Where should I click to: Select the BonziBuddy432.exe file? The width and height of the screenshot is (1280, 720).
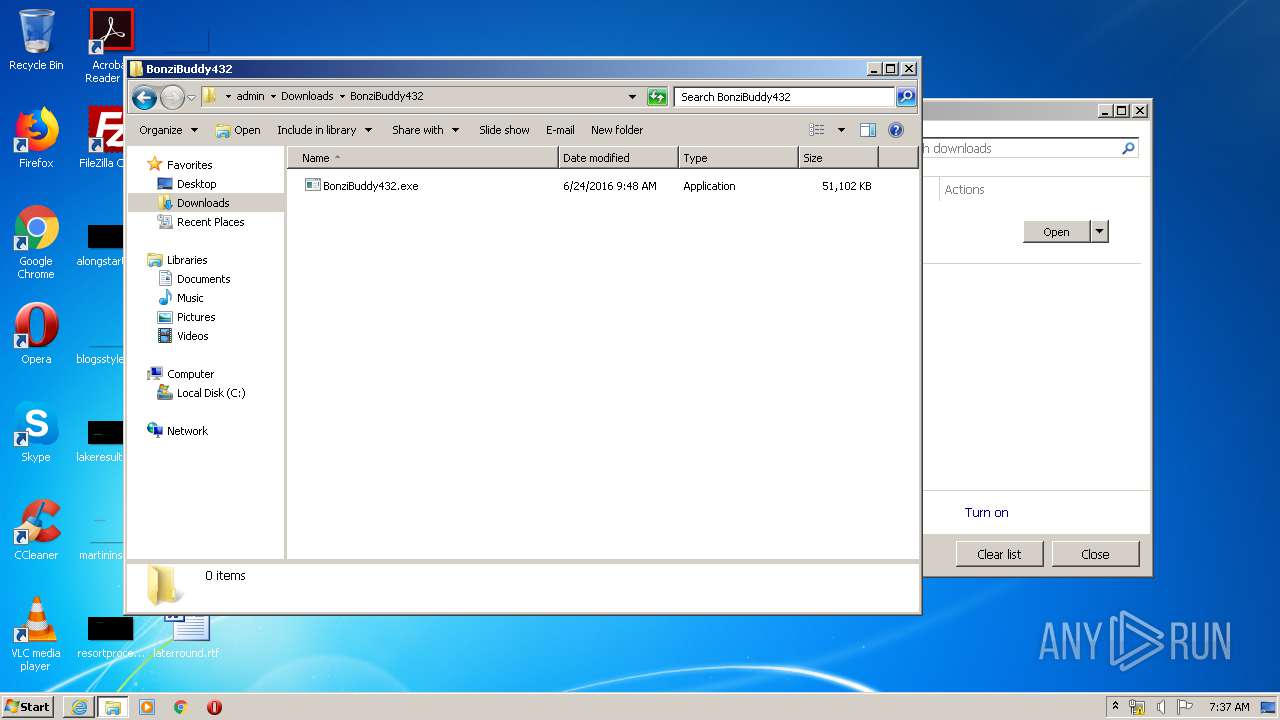coord(362,186)
